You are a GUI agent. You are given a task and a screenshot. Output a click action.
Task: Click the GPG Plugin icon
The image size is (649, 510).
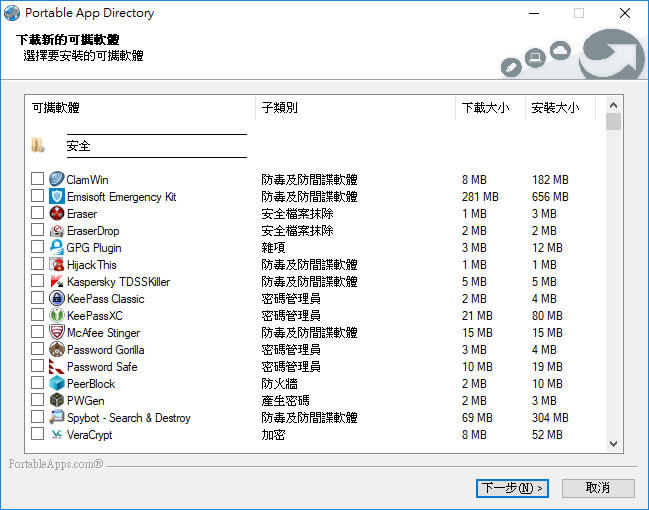(x=57, y=247)
